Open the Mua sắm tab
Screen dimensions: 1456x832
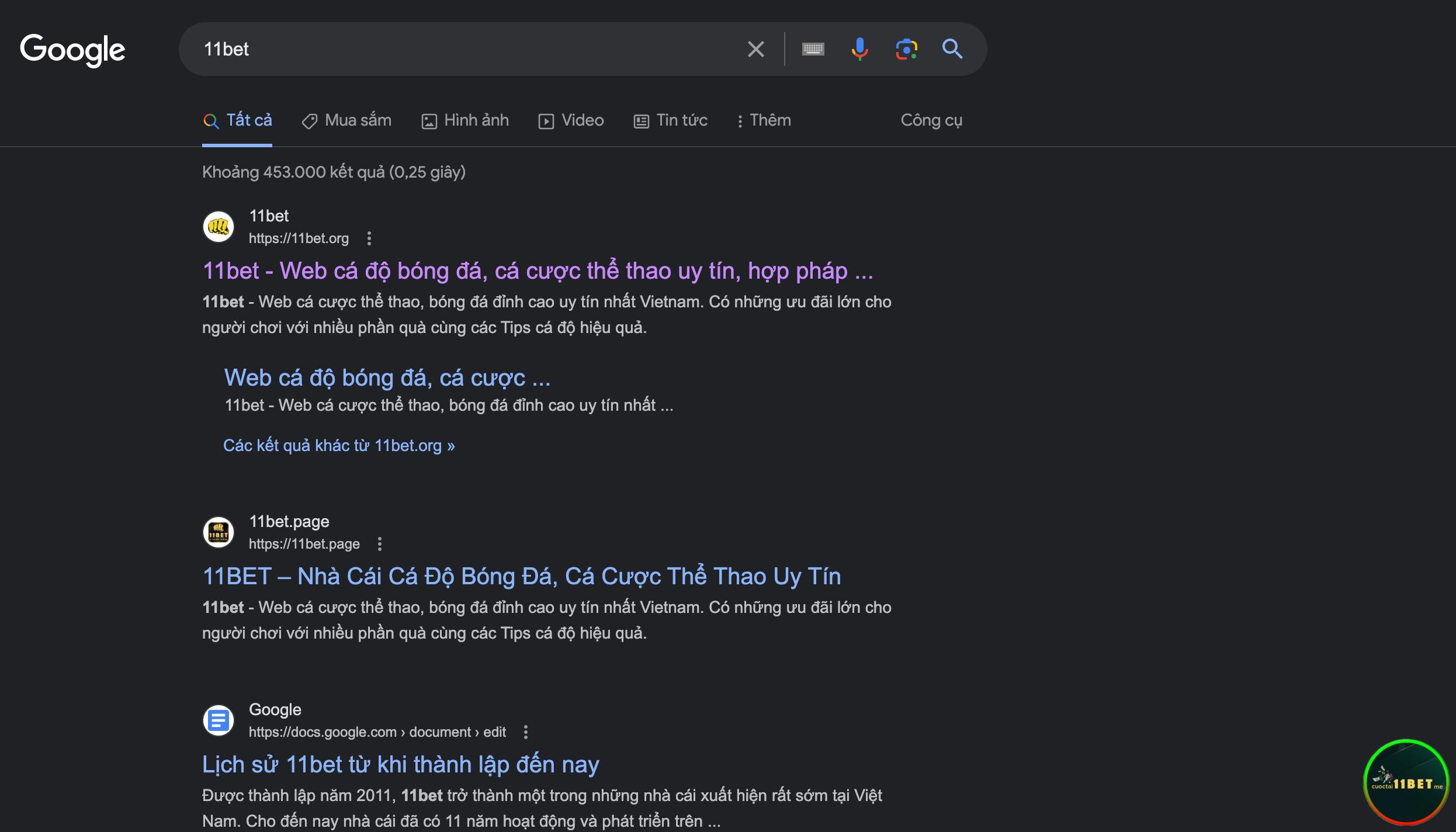pyautogui.click(x=346, y=120)
